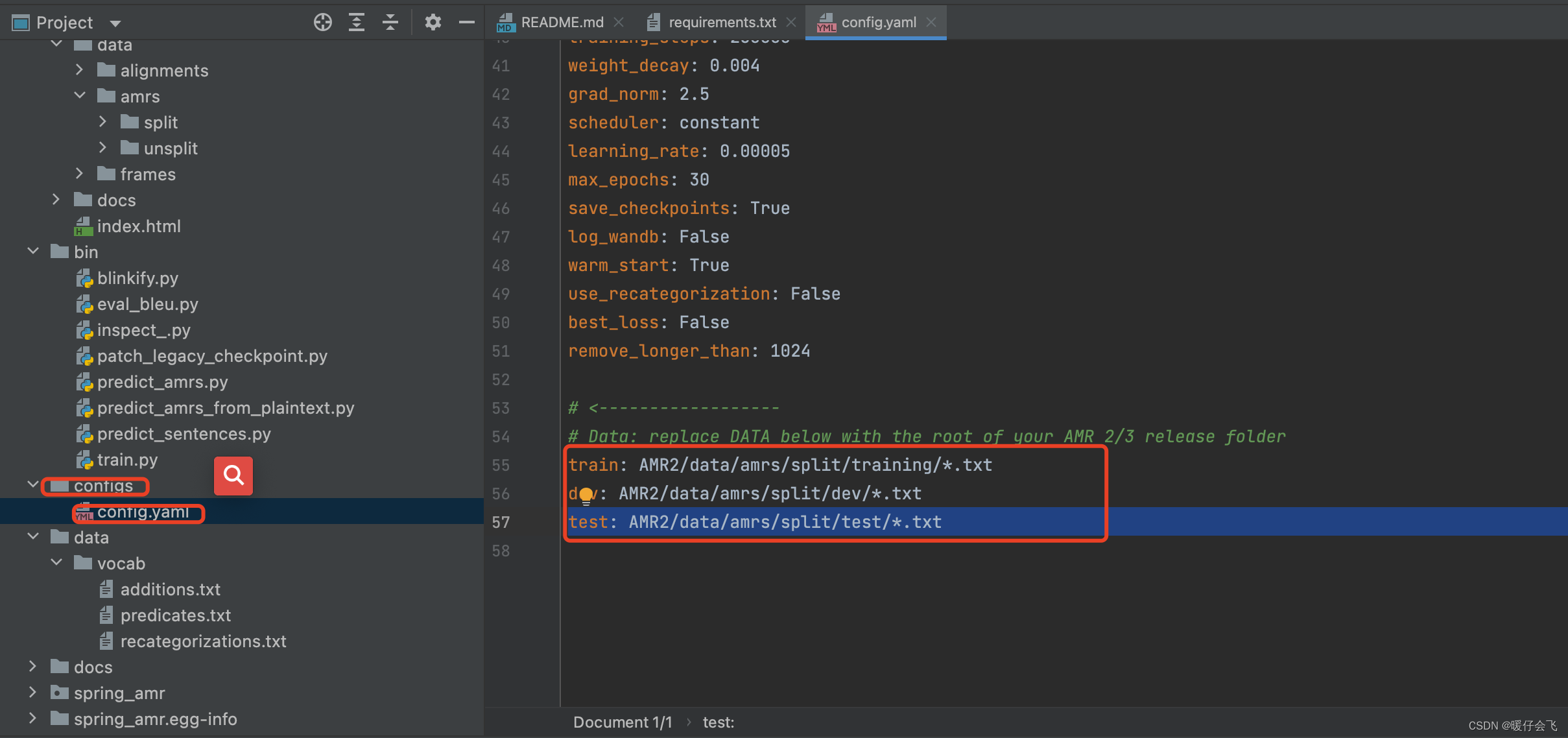Hide the Project panel with minus icon
The width and height of the screenshot is (1568, 738).
pos(466,23)
